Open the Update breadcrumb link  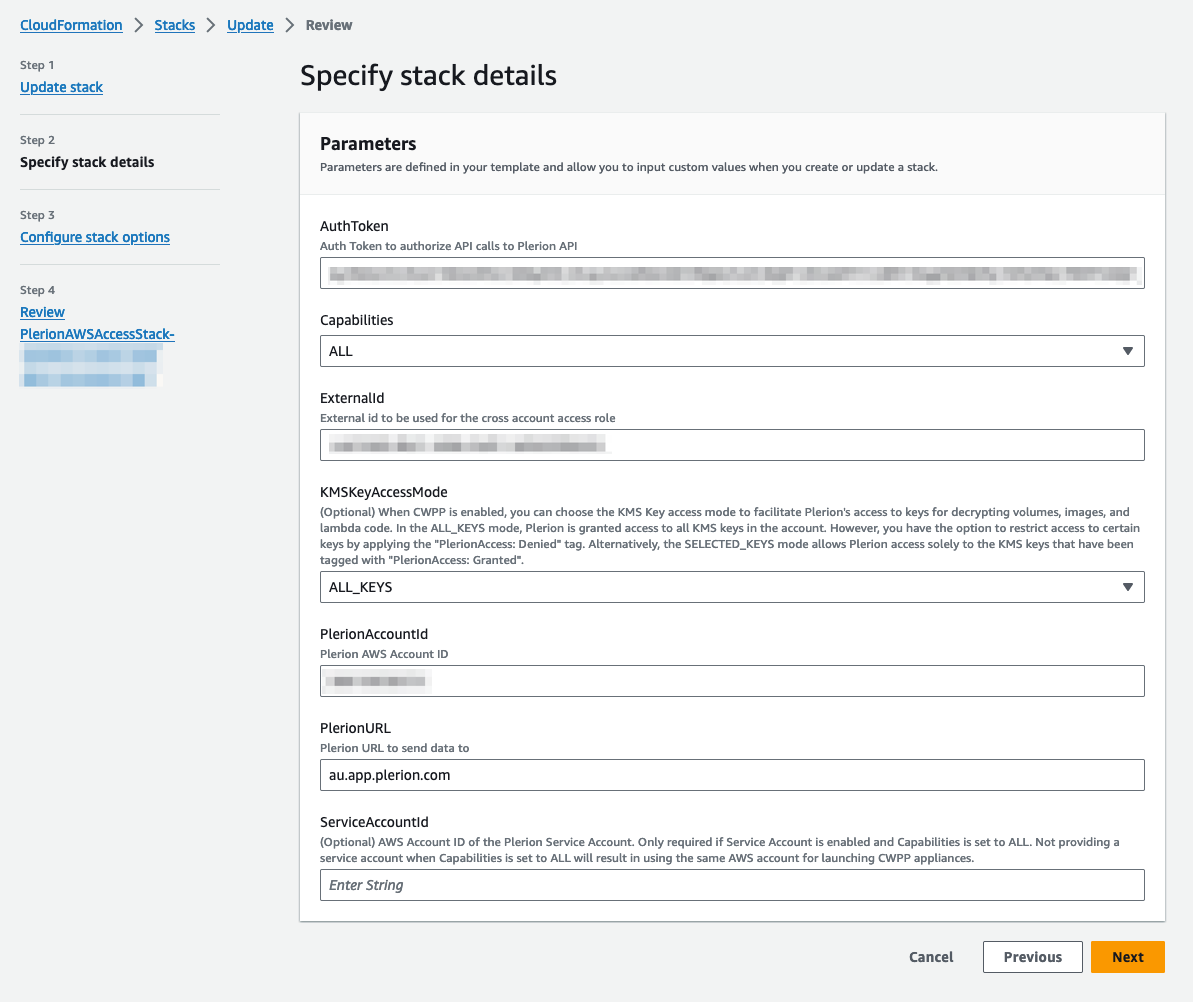250,25
